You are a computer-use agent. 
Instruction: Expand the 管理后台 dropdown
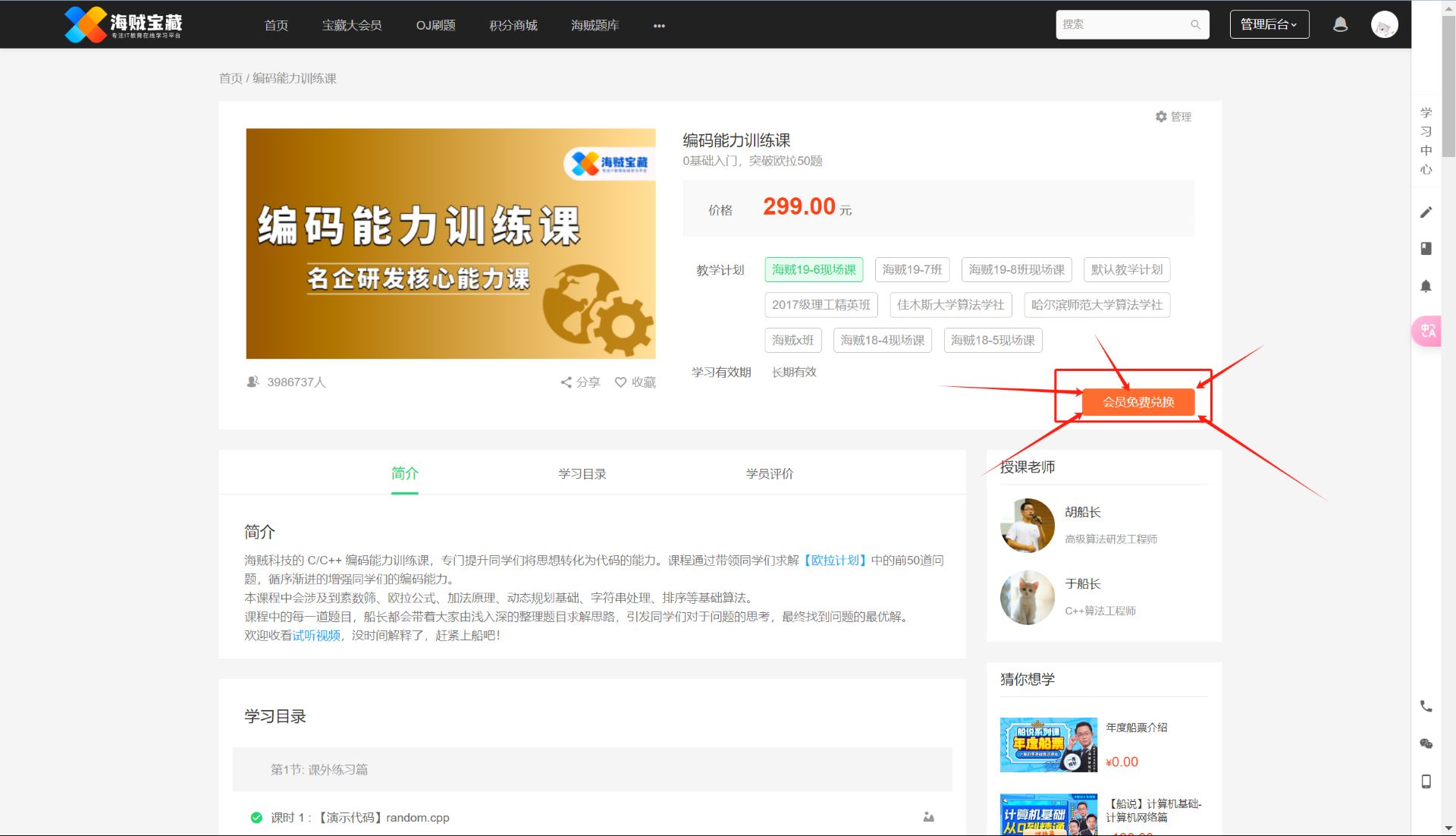pos(1269,24)
